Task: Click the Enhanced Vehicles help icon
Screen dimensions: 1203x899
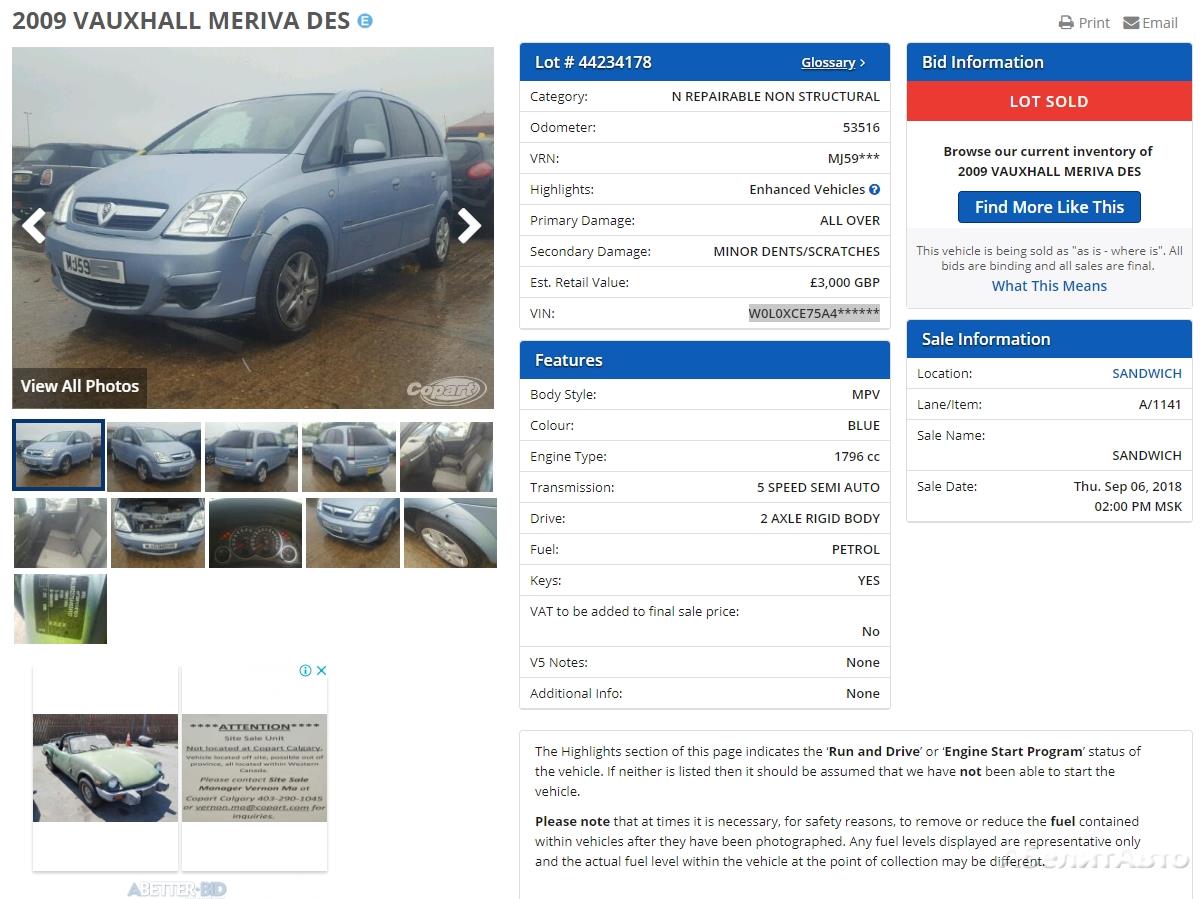Action: 874,189
